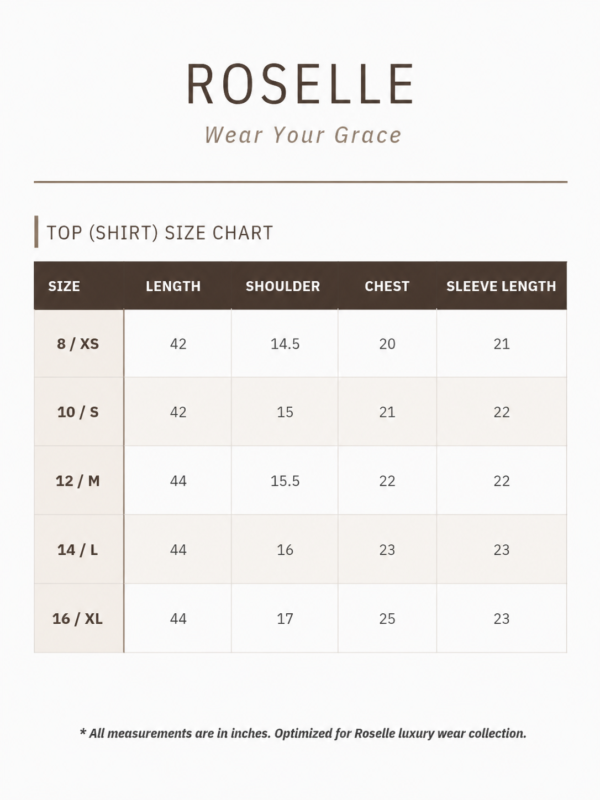Click the 14.5 shoulder value for XS
The width and height of the screenshot is (600, 800).
[285, 344]
